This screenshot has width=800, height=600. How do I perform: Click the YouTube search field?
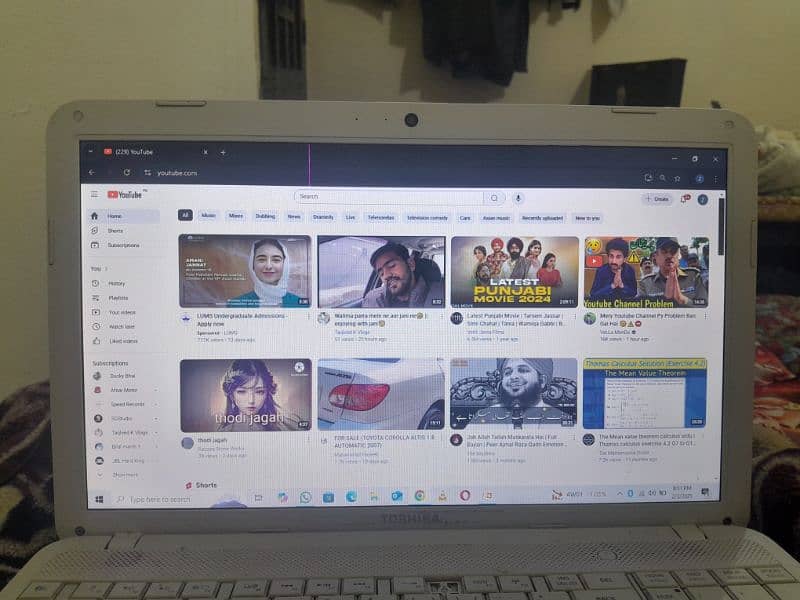click(x=390, y=197)
